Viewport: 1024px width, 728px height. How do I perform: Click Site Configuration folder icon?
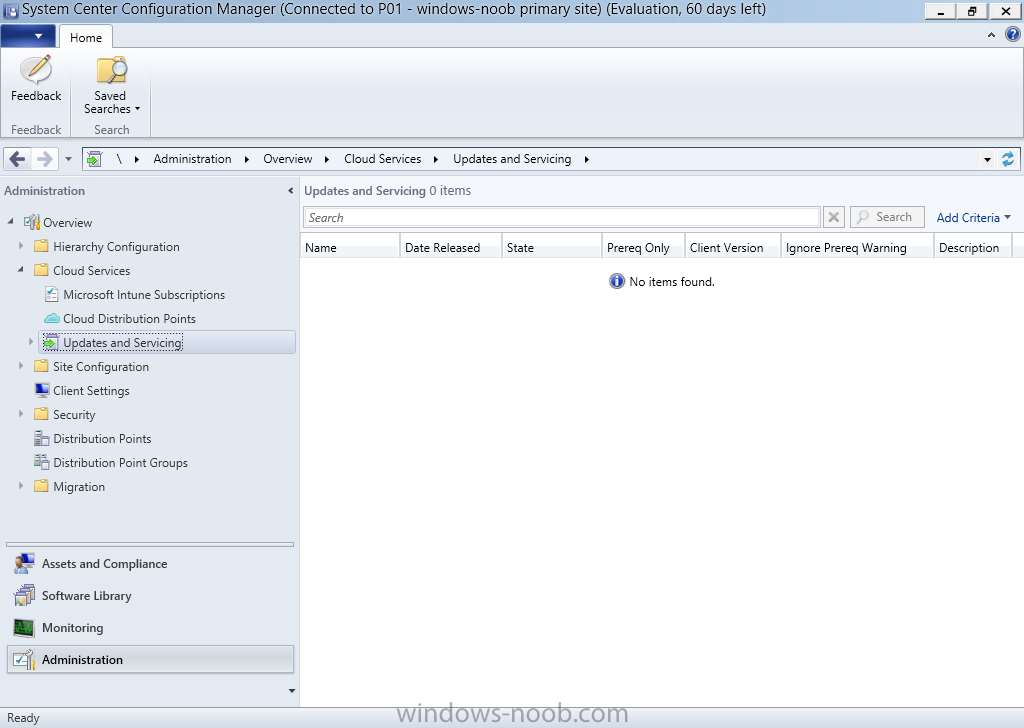(x=41, y=366)
